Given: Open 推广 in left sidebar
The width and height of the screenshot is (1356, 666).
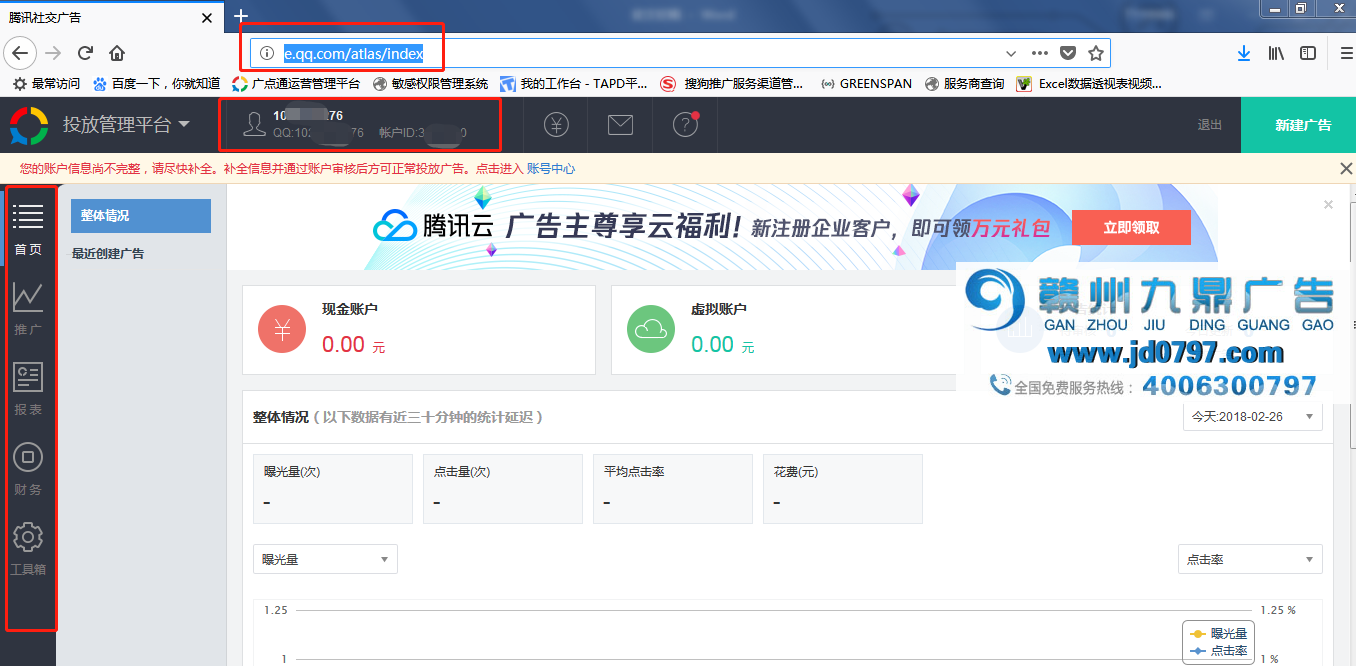Looking at the screenshot, I should tap(28, 309).
